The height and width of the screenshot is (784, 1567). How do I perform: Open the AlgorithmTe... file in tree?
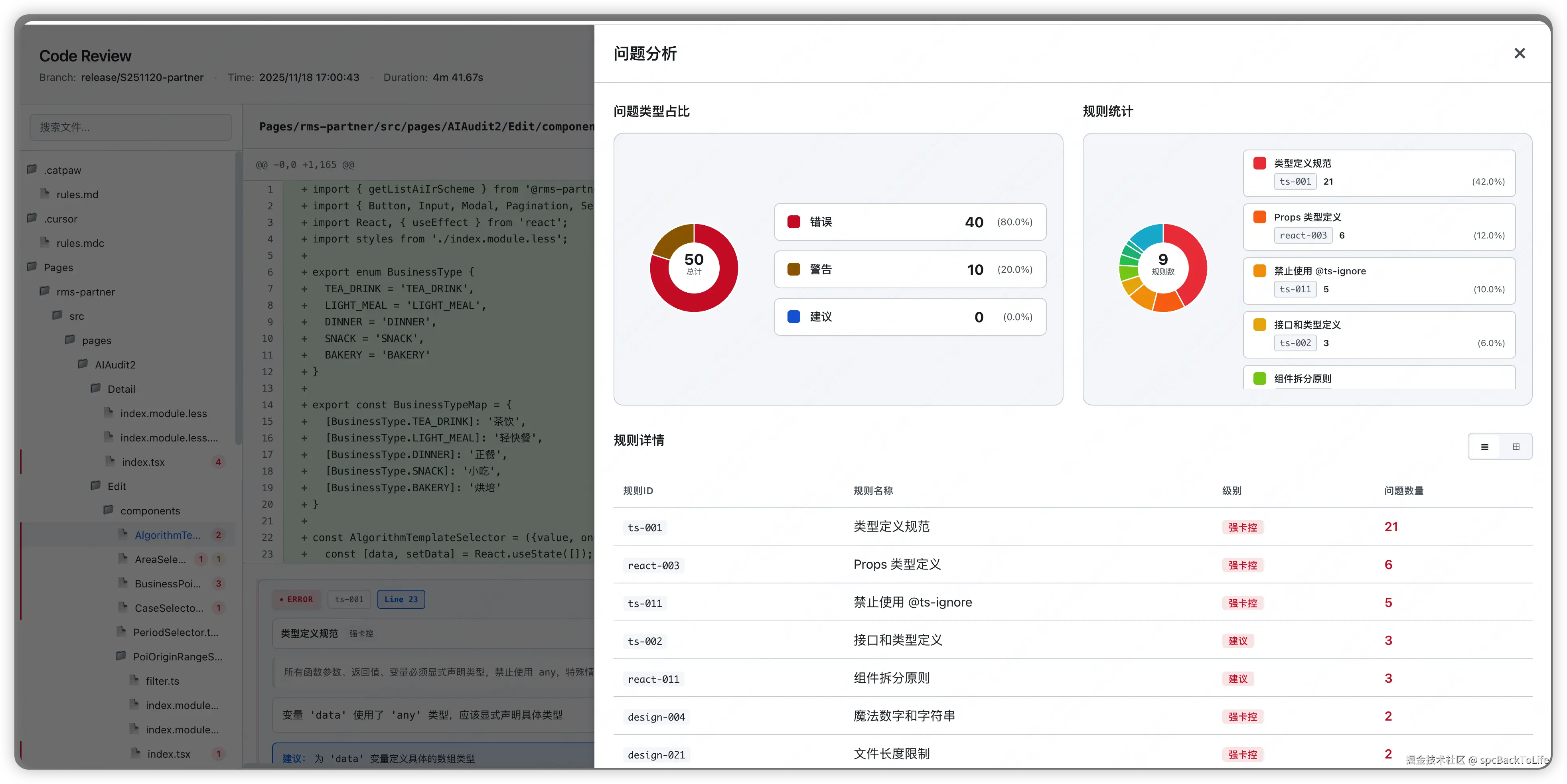(167, 535)
